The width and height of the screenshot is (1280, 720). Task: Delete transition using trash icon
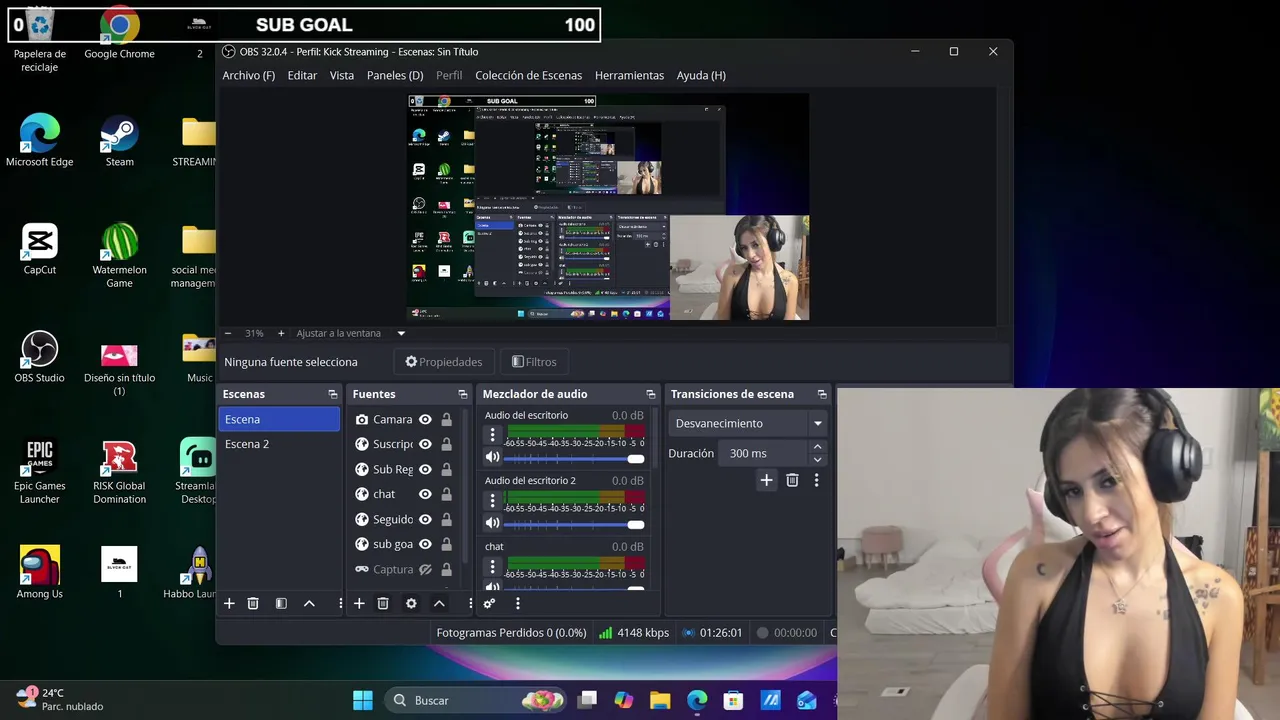(792, 480)
